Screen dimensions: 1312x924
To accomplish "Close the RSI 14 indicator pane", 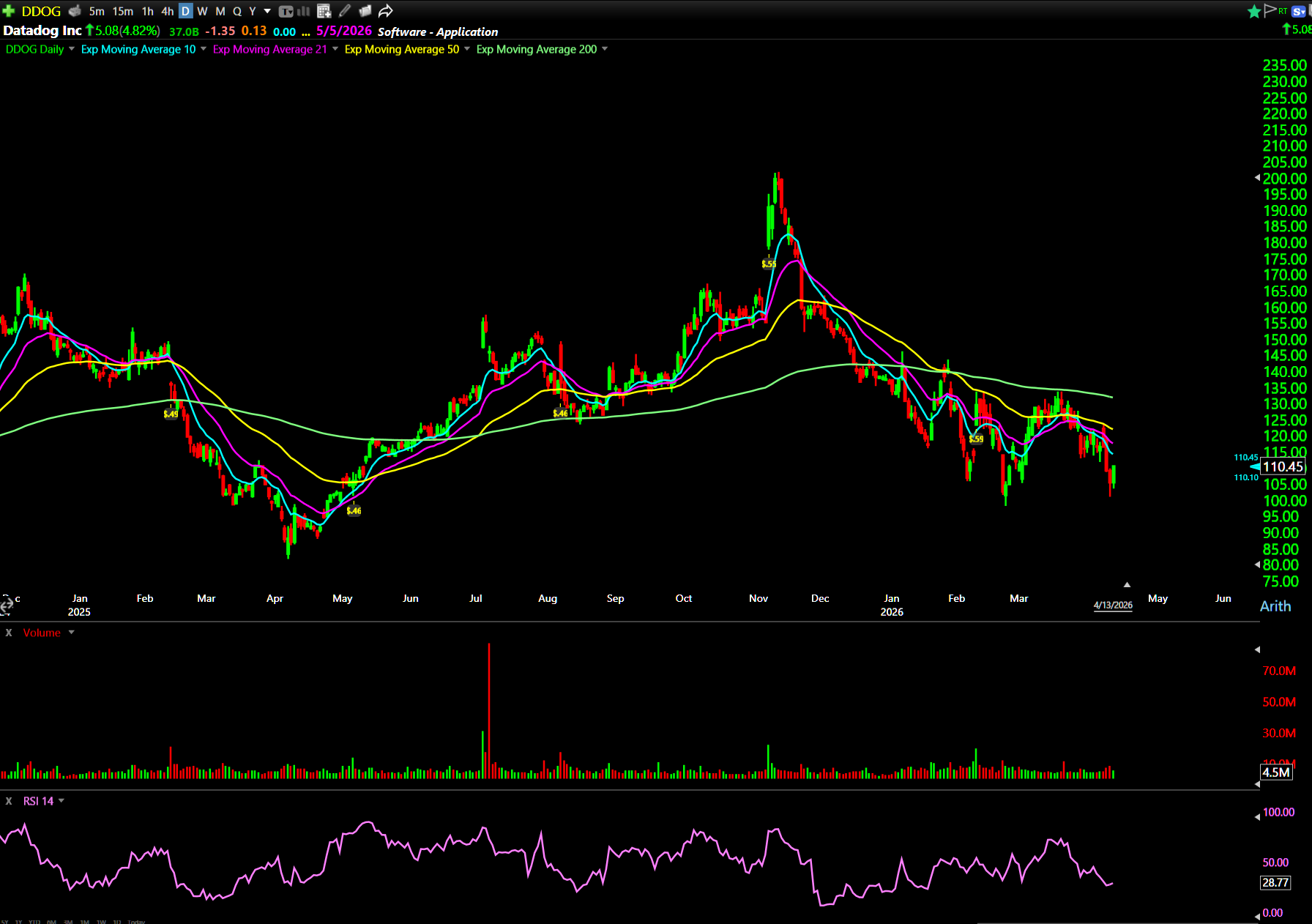I will pos(9,801).
